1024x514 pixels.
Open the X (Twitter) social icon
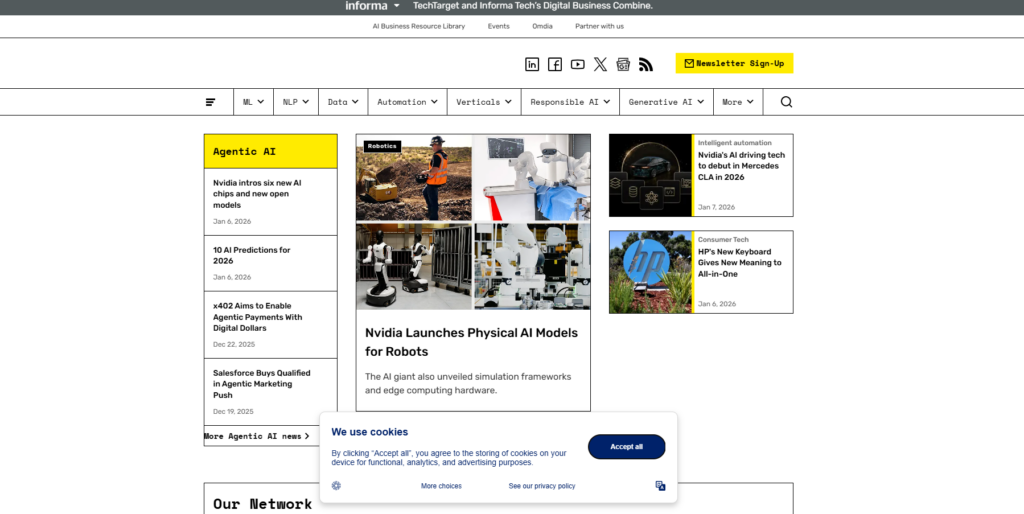(600, 64)
